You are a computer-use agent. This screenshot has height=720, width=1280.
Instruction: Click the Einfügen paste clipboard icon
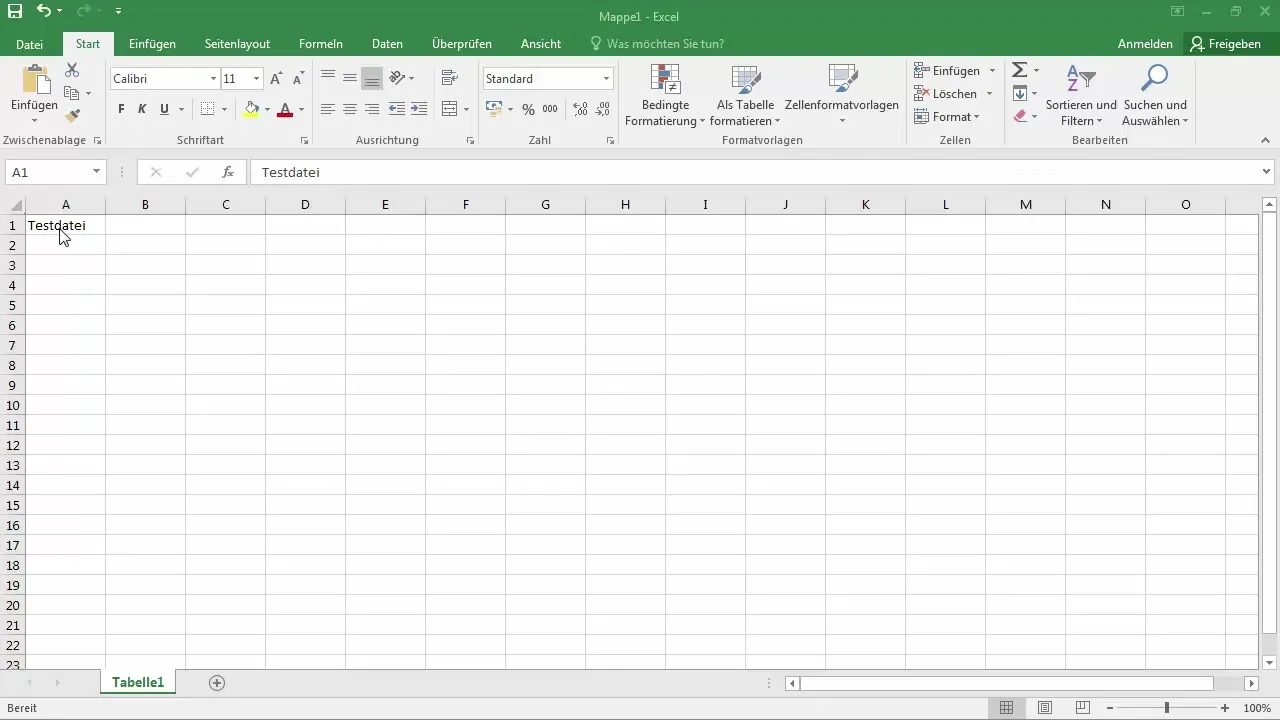pyautogui.click(x=35, y=80)
